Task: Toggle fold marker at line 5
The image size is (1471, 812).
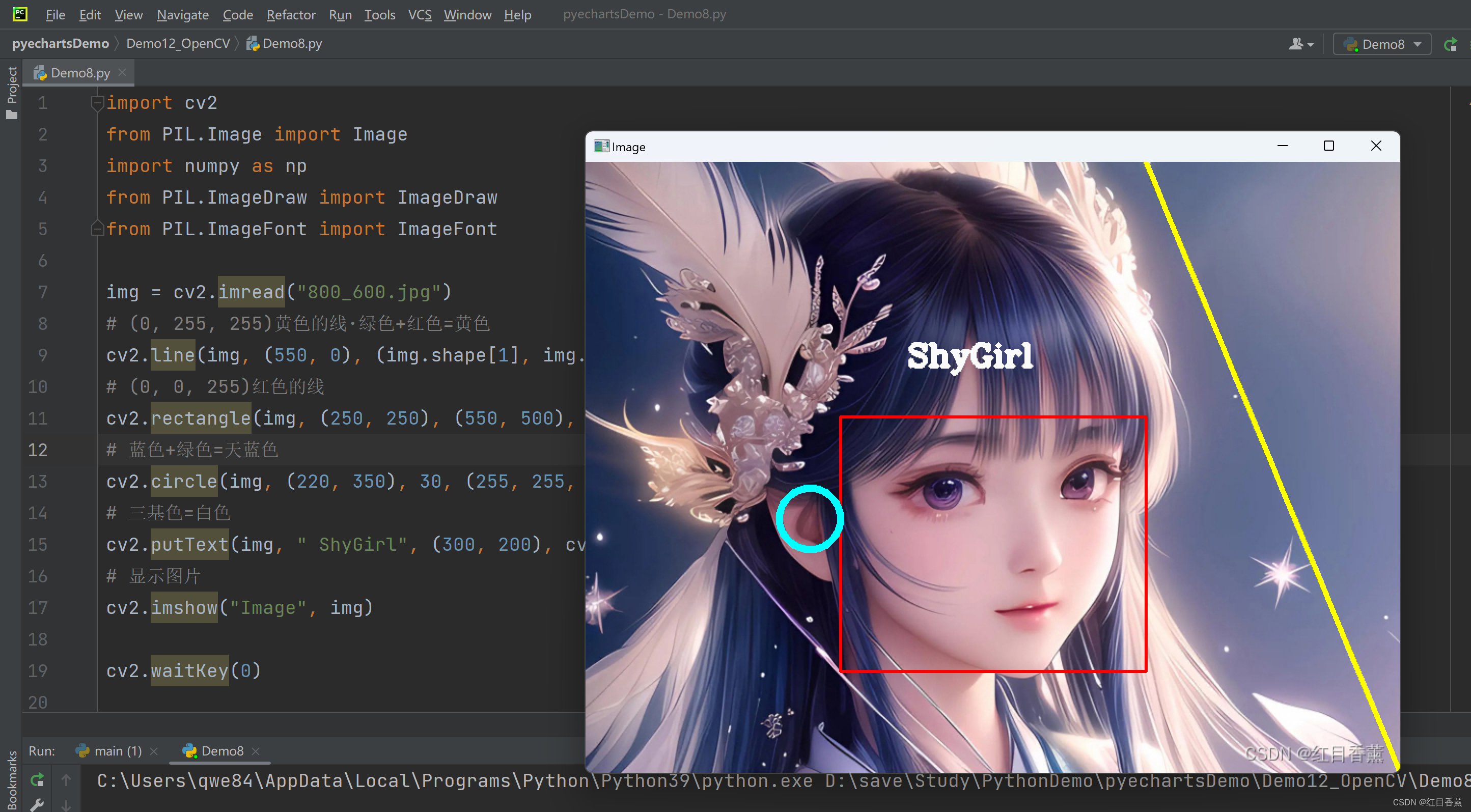Action: pyautogui.click(x=97, y=229)
